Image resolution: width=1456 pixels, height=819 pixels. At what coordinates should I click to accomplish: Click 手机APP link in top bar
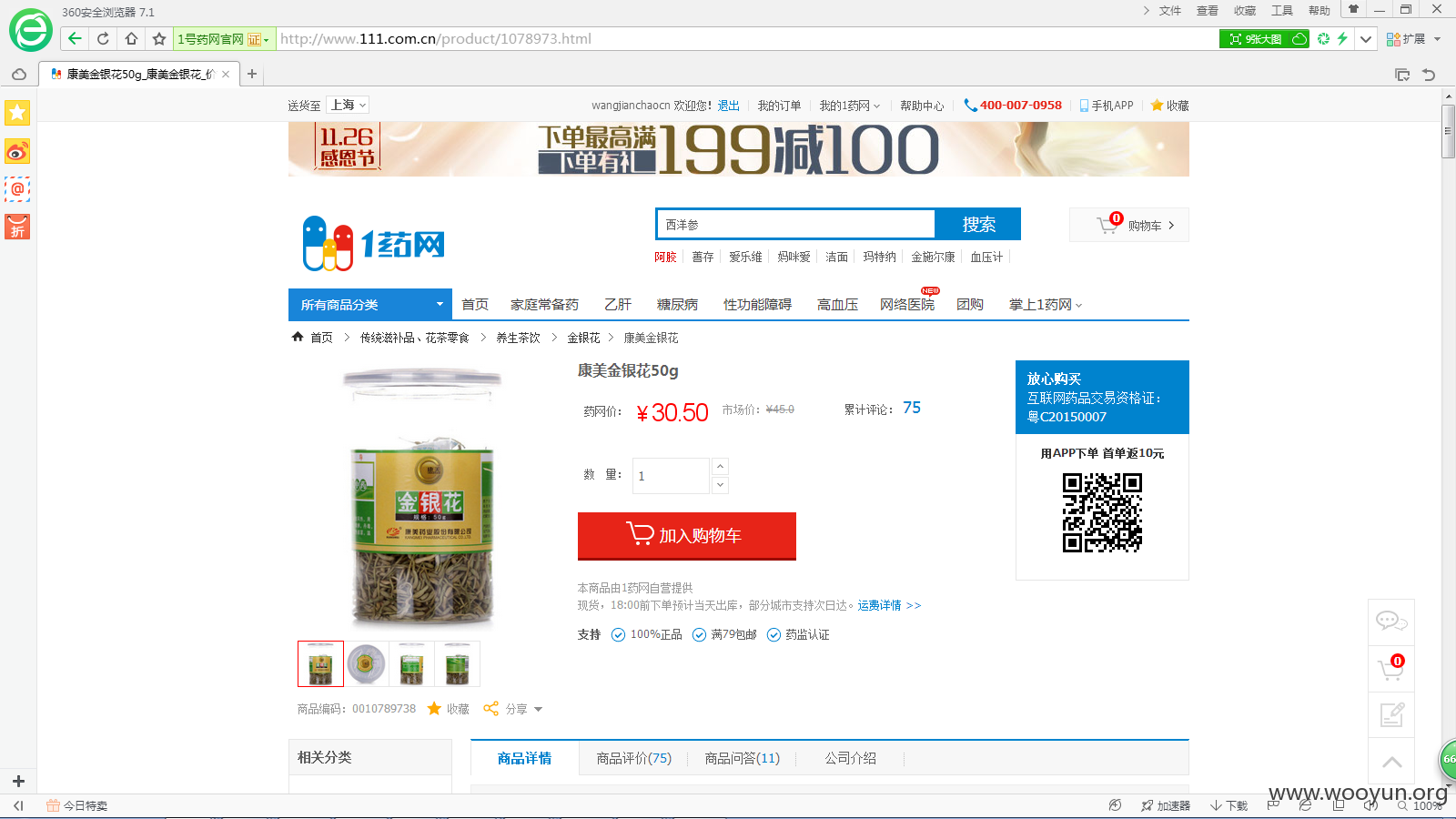1107,106
